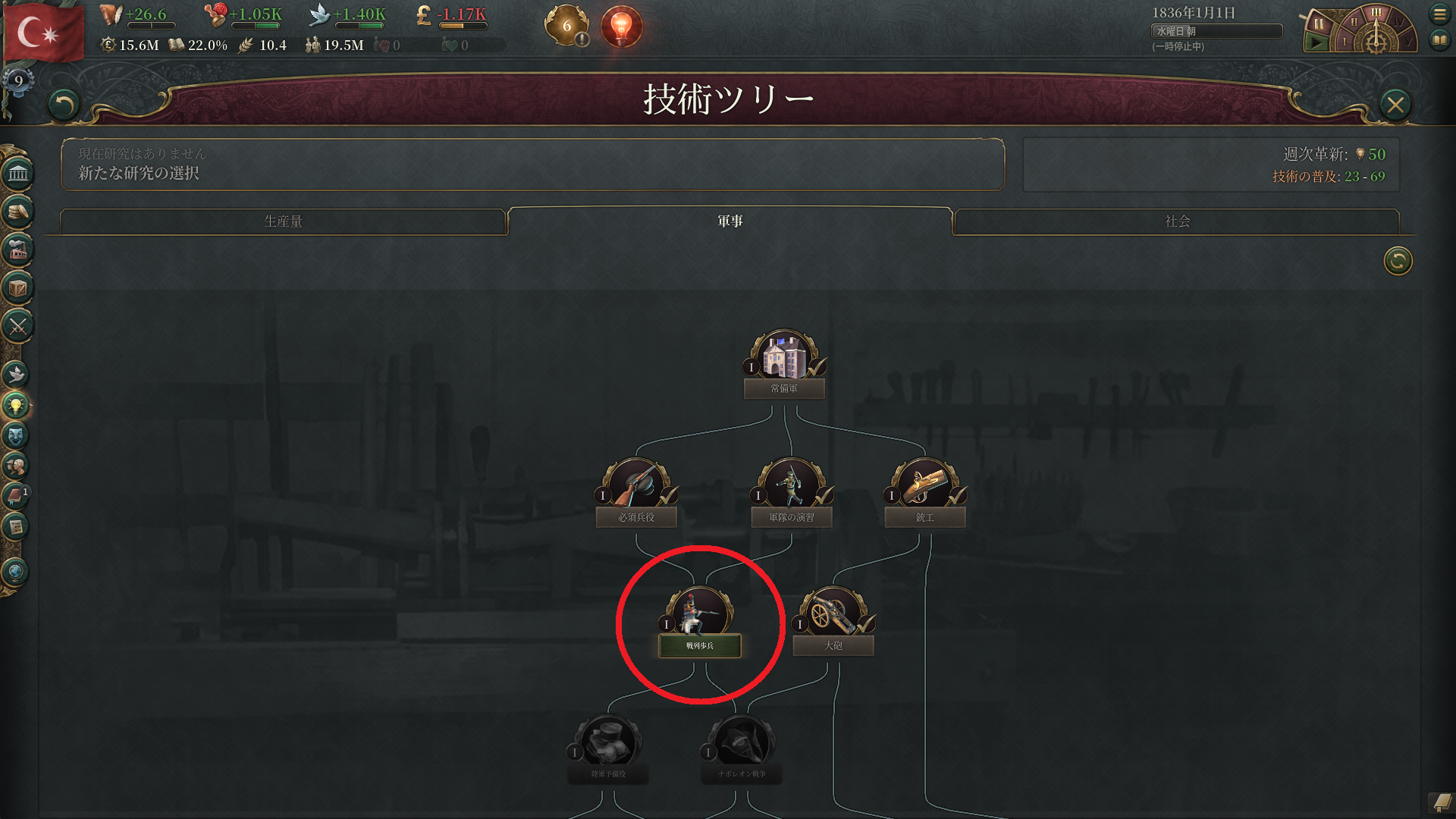Image resolution: width=1456 pixels, height=819 pixels.
Task: Open the world map globe icon
Action: (16, 572)
